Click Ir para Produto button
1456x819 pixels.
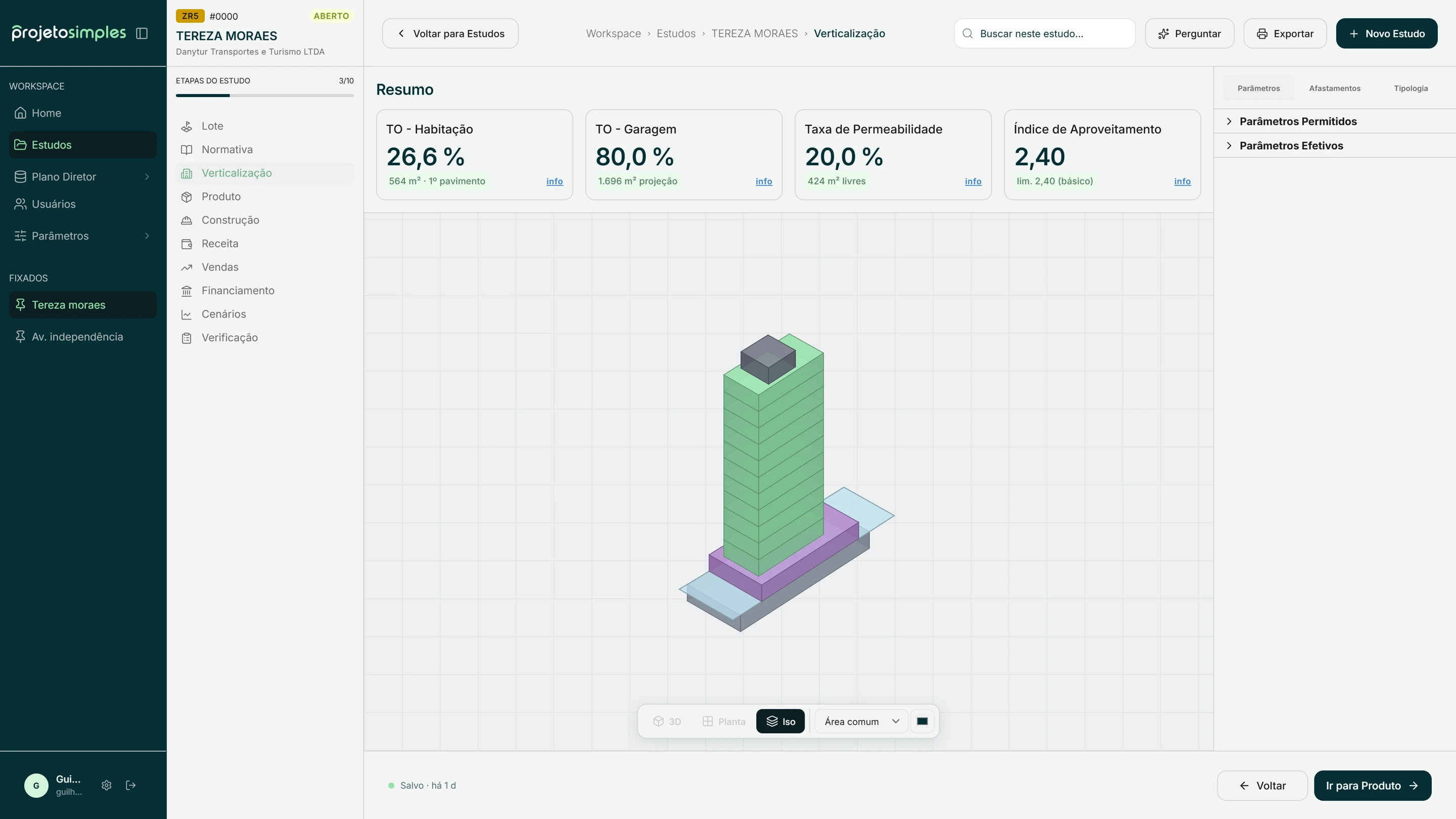coord(1373,786)
